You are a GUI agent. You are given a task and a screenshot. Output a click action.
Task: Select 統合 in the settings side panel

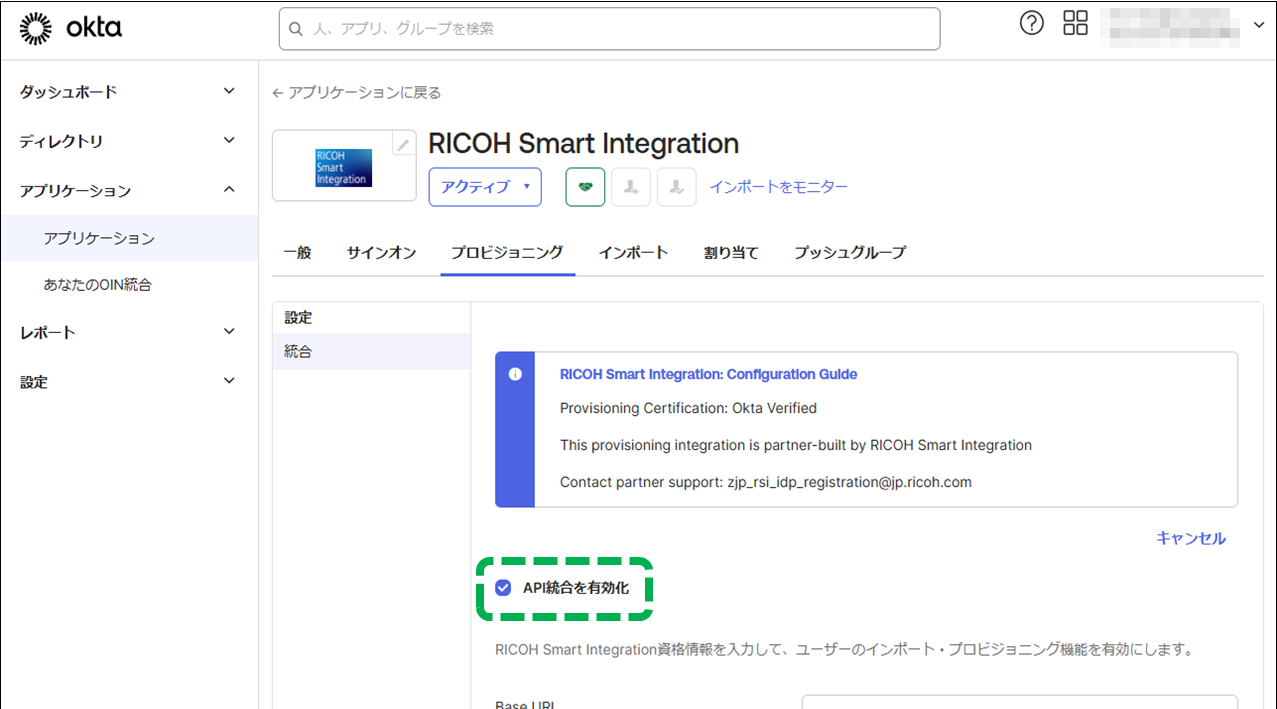(x=371, y=352)
